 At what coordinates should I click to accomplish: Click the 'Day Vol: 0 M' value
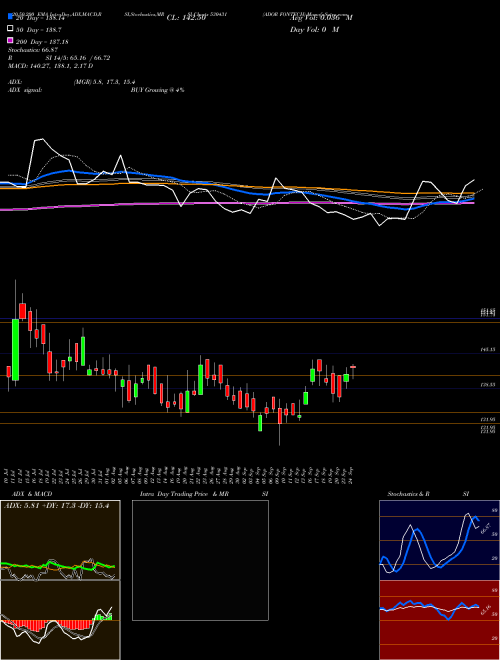coord(314,30)
